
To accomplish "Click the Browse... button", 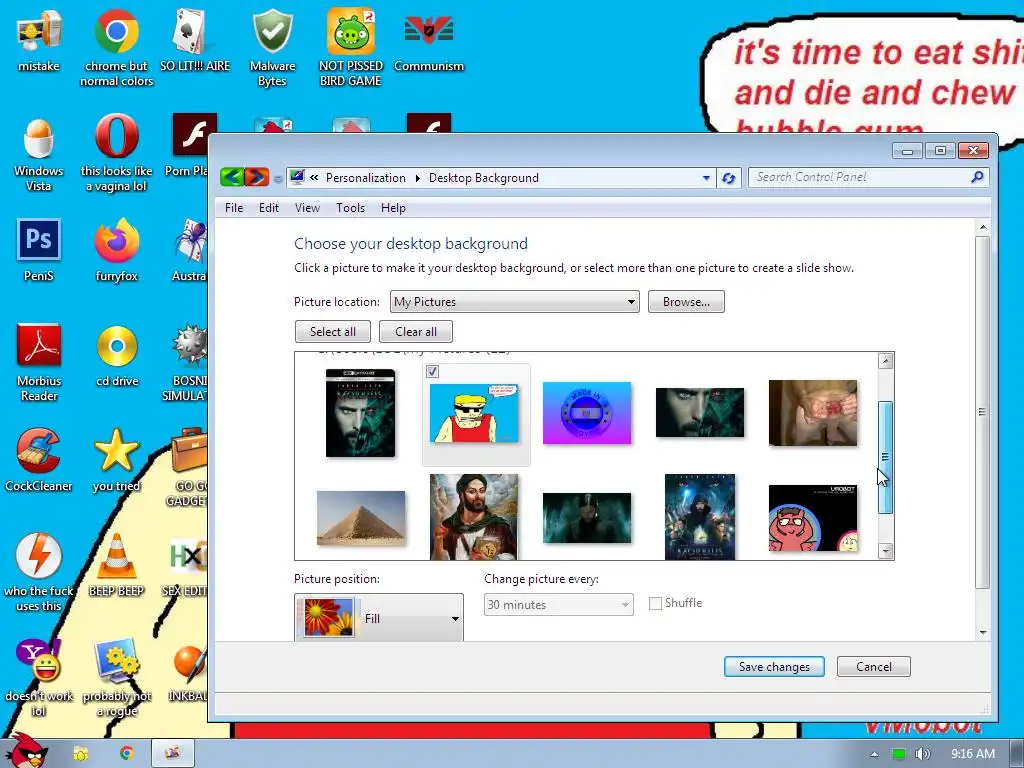I will click(686, 302).
